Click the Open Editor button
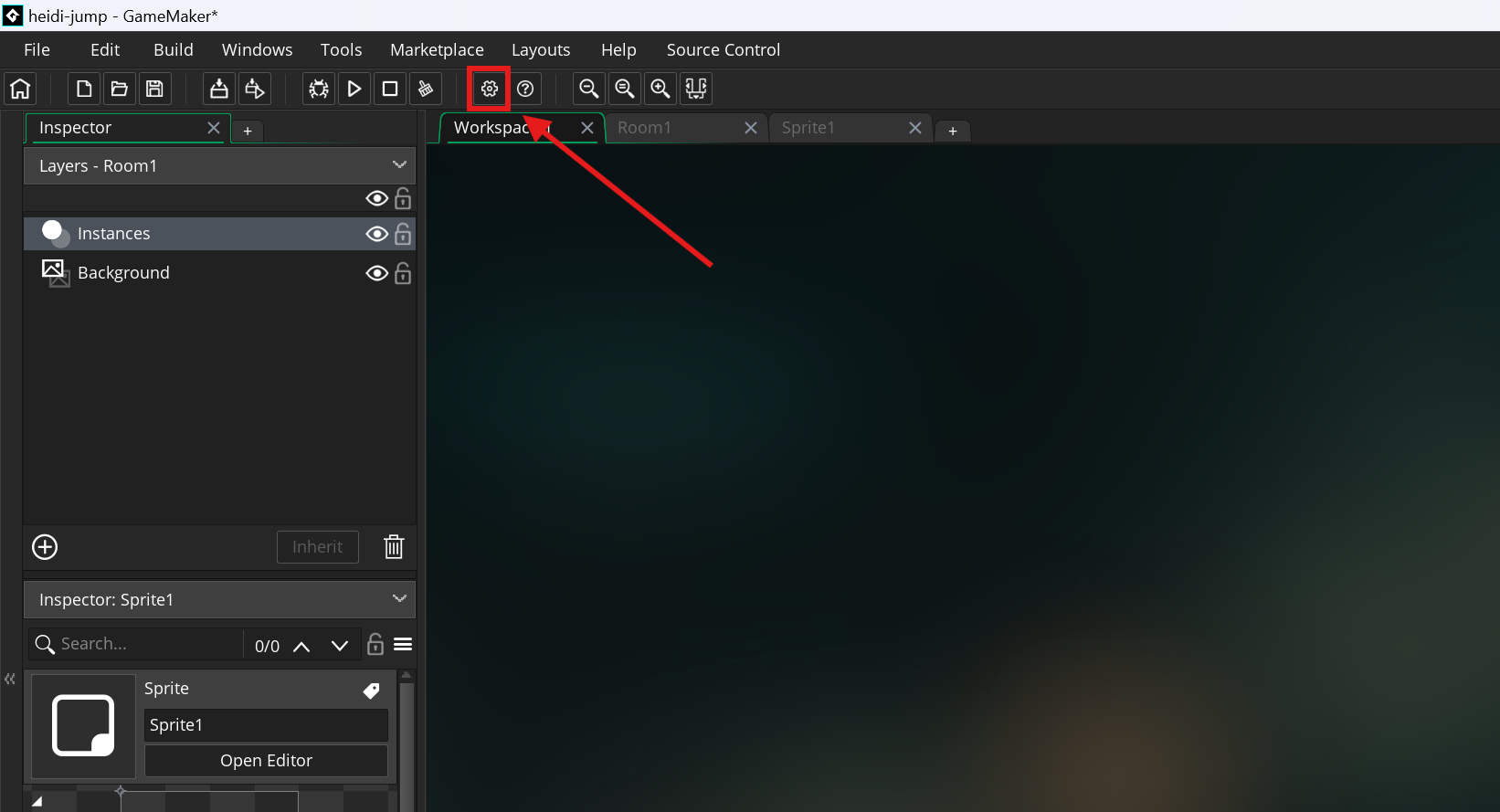Image resolution: width=1500 pixels, height=812 pixels. [x=266, y=760]
